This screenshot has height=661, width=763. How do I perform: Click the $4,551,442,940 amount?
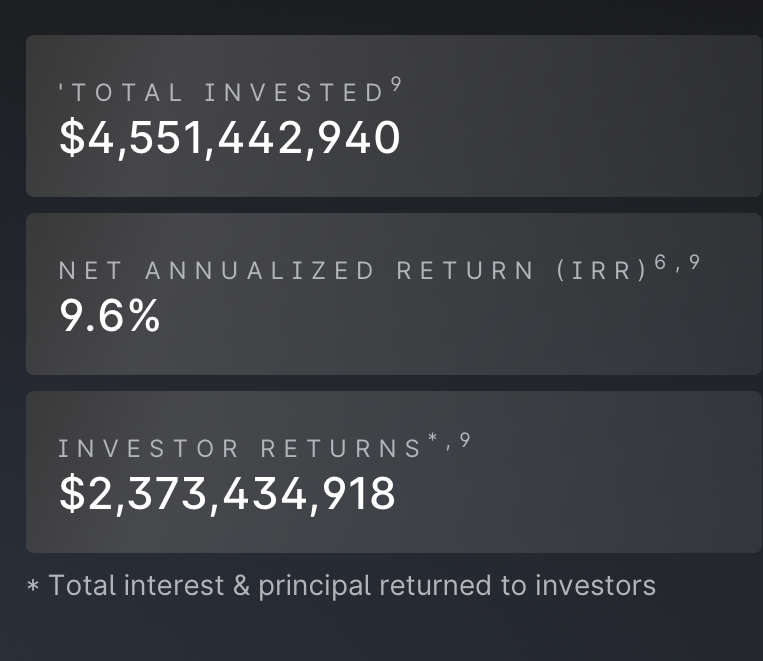[229, 138]
